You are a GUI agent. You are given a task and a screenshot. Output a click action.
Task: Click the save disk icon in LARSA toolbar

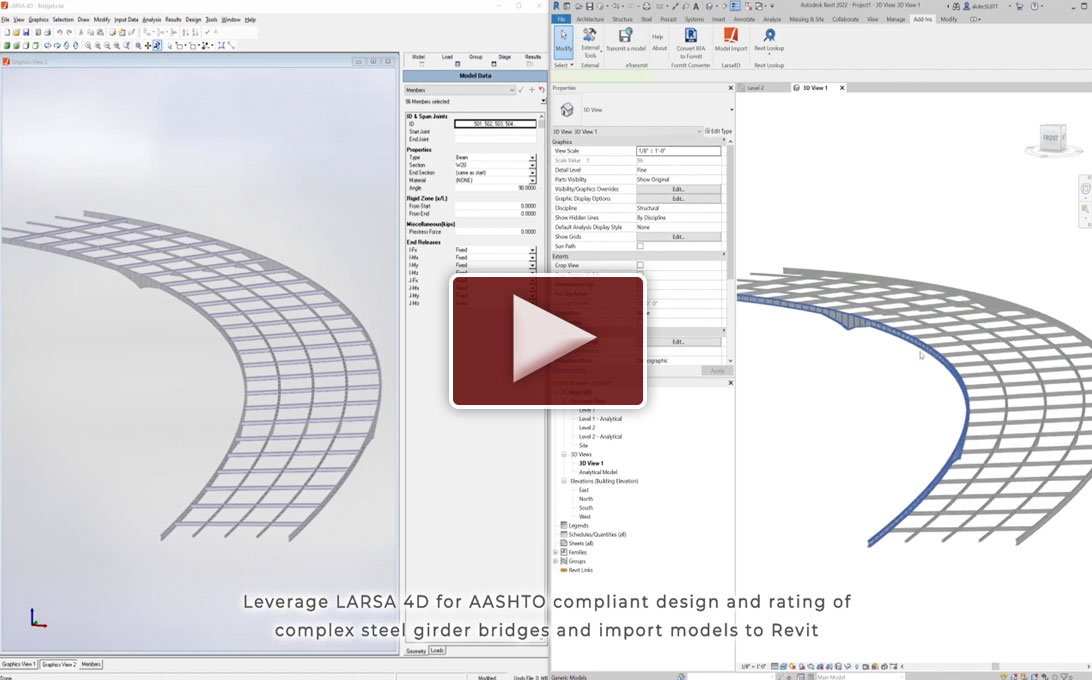pos(26,32)
